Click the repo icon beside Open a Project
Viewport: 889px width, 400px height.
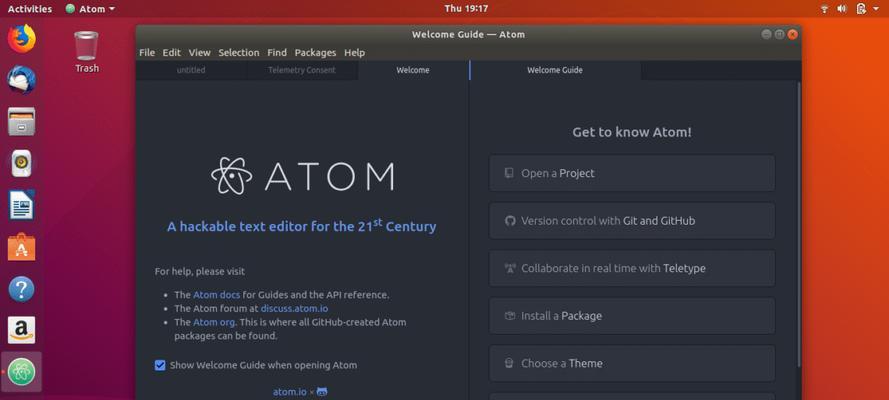(509, 173)
